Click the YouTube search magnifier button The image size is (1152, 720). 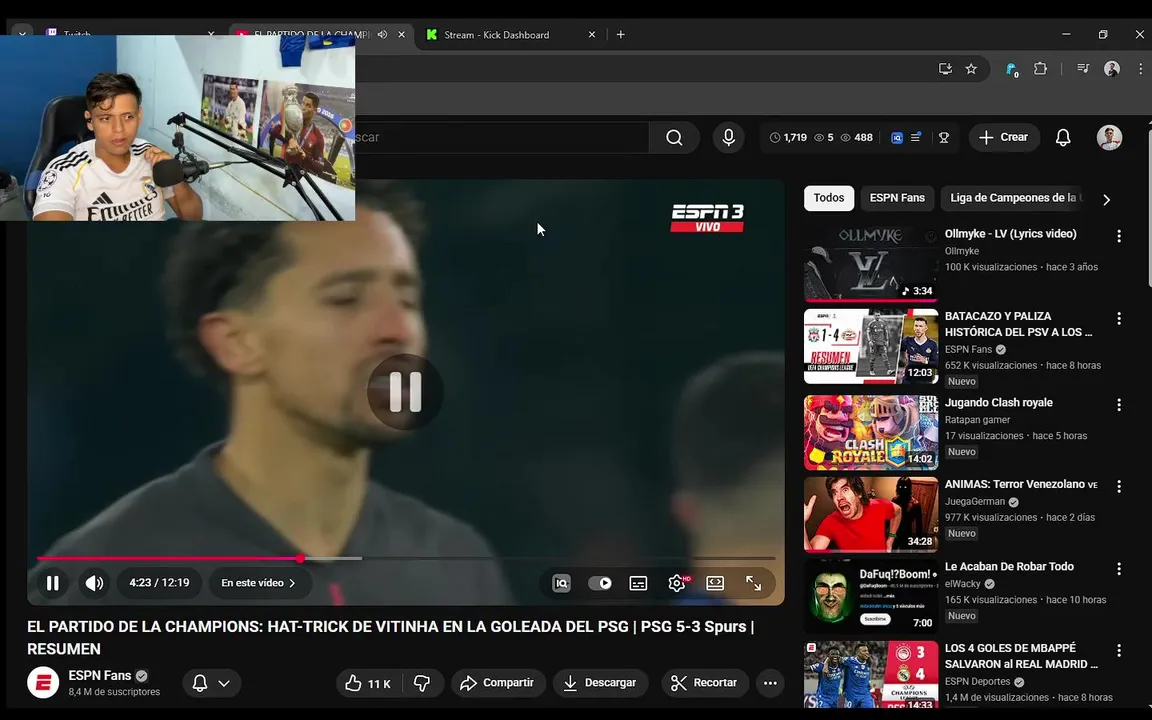(x=674, y=137)
